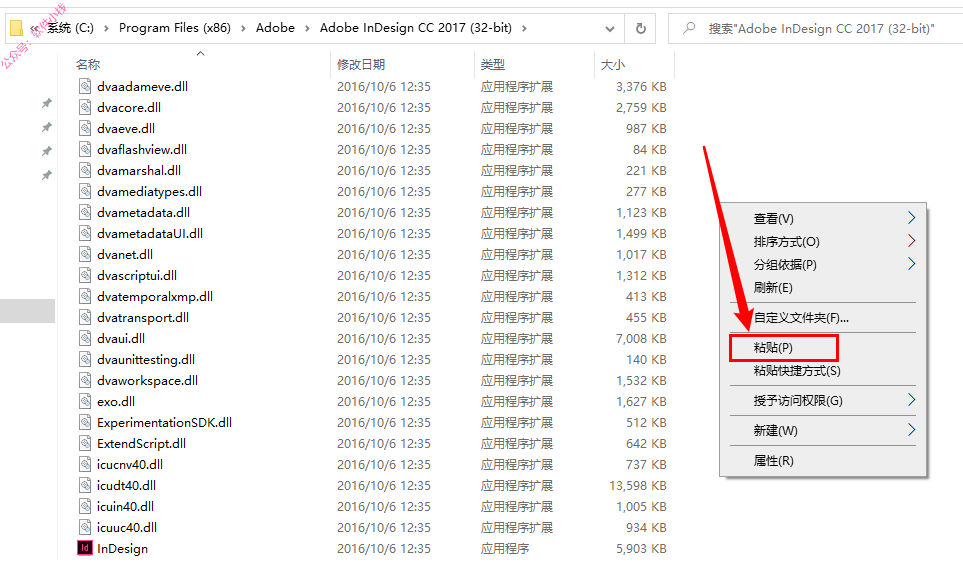The height and width of the screenshot is (569, 963).
Task: Click the dvamediatypes.dll file icon
Action: pos(85,191)
